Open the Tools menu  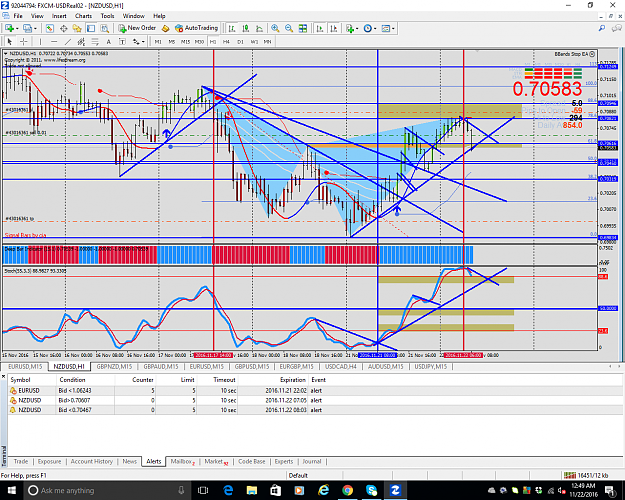(107, 16)
